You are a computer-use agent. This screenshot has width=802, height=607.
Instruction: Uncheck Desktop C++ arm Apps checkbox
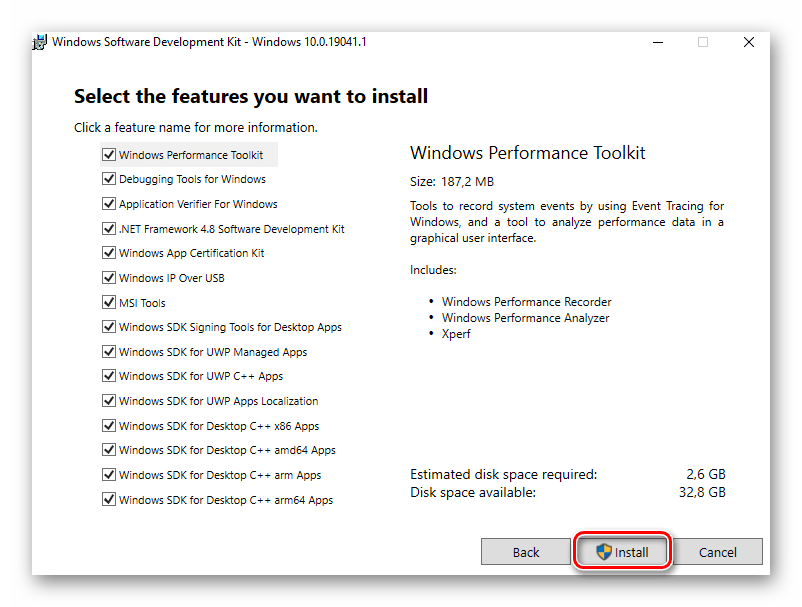109,475
